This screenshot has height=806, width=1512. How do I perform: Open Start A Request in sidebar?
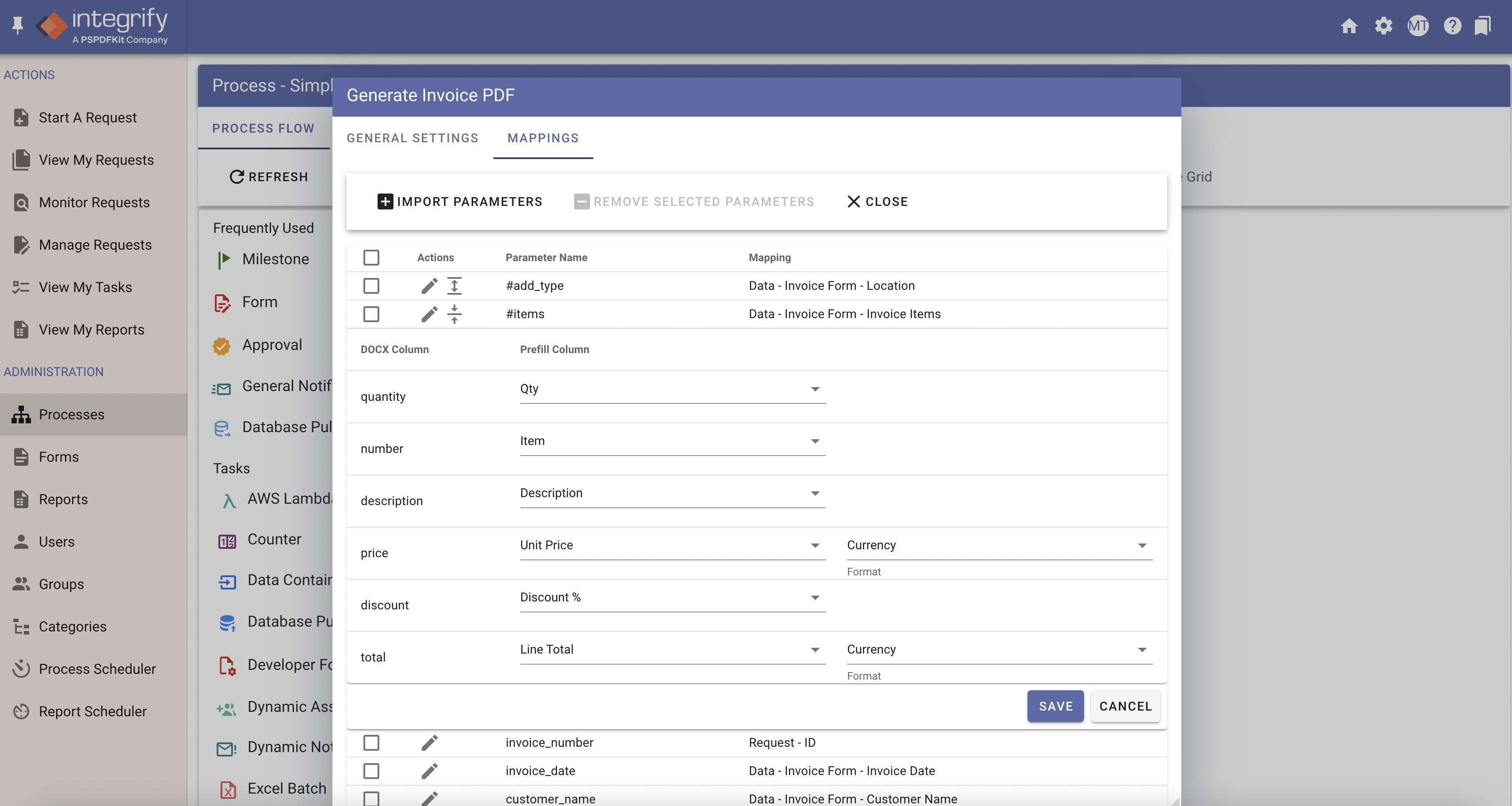[93, 118]
